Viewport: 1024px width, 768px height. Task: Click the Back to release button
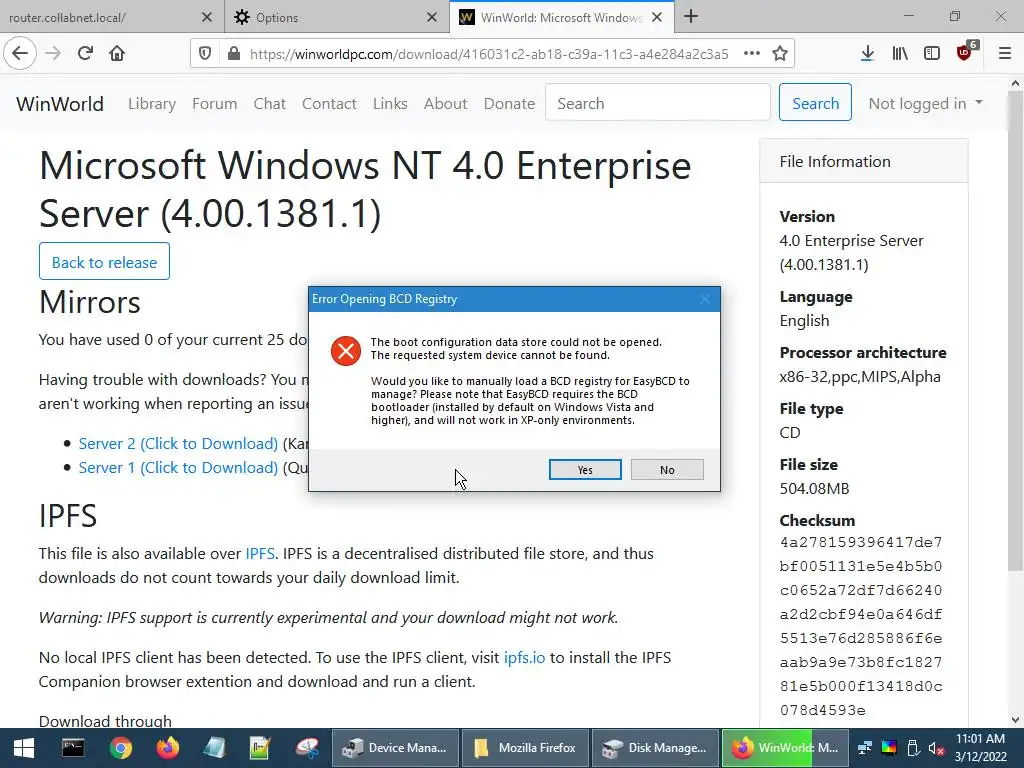pyautogui.click(x=104, y=261)
